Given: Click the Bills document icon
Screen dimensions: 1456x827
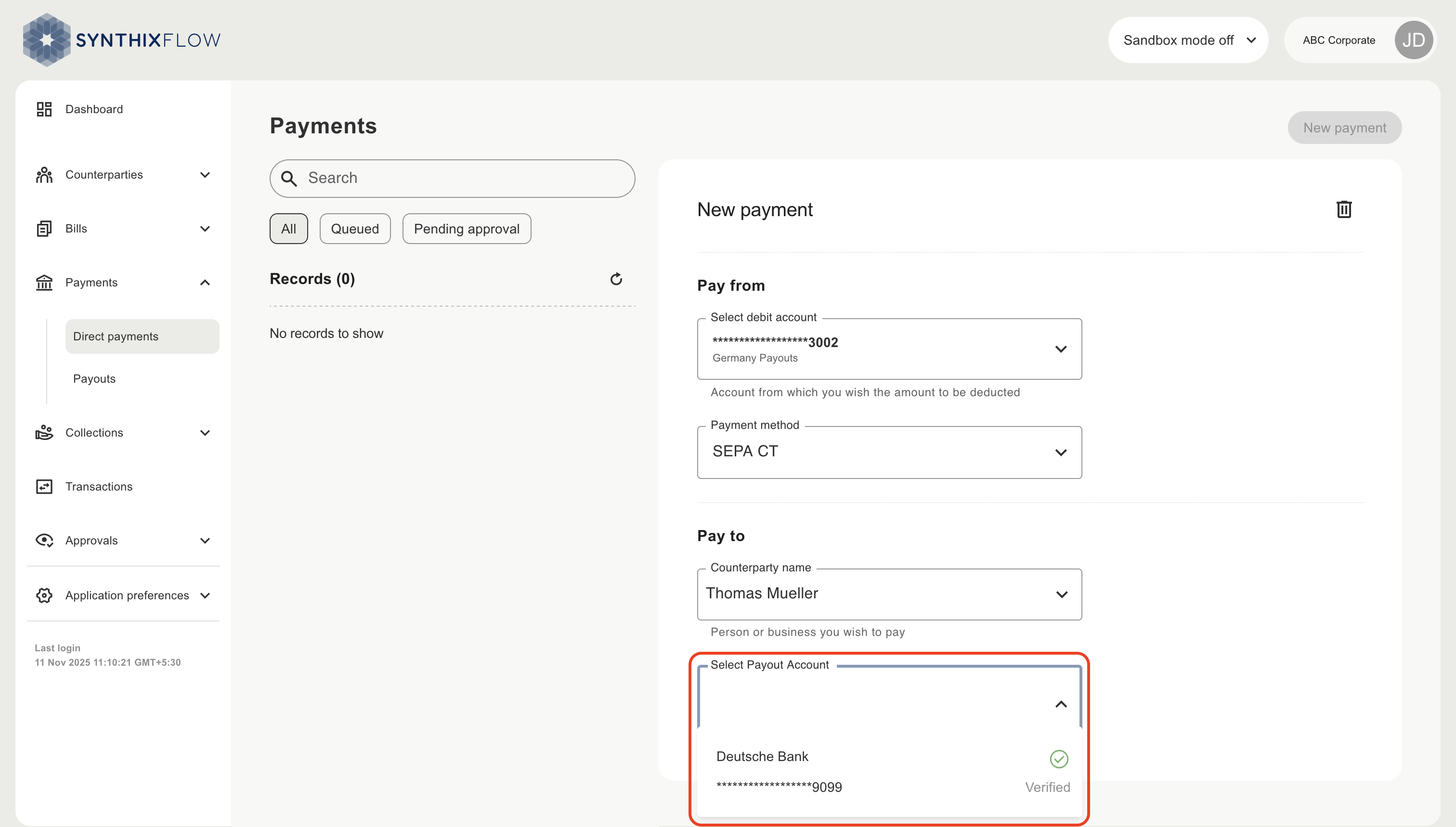Looking at the screenshot, I should [44, 228].
